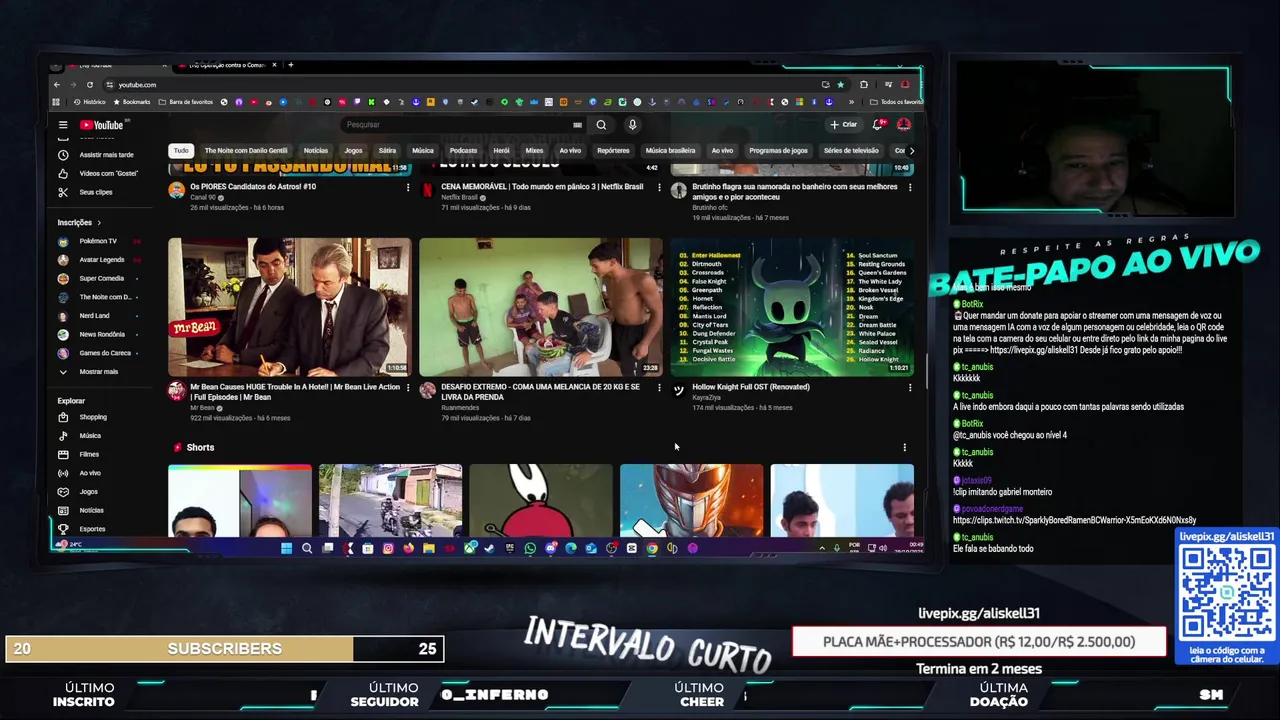
Task: Click the YouTube search magnifier button
Action: point(601,125)
